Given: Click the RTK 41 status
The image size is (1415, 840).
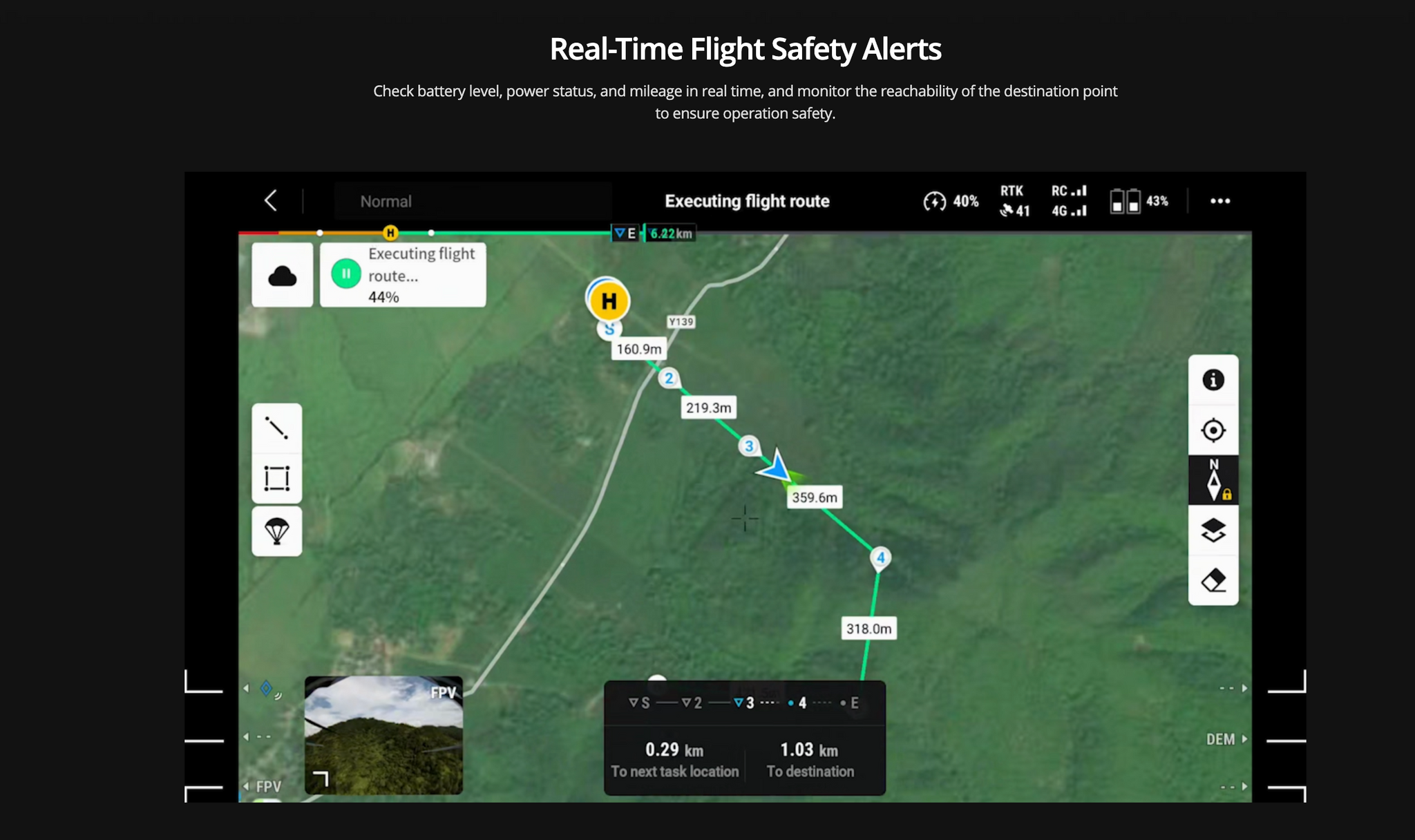Looking at the screenshot, I should [x=1014, y=201].
